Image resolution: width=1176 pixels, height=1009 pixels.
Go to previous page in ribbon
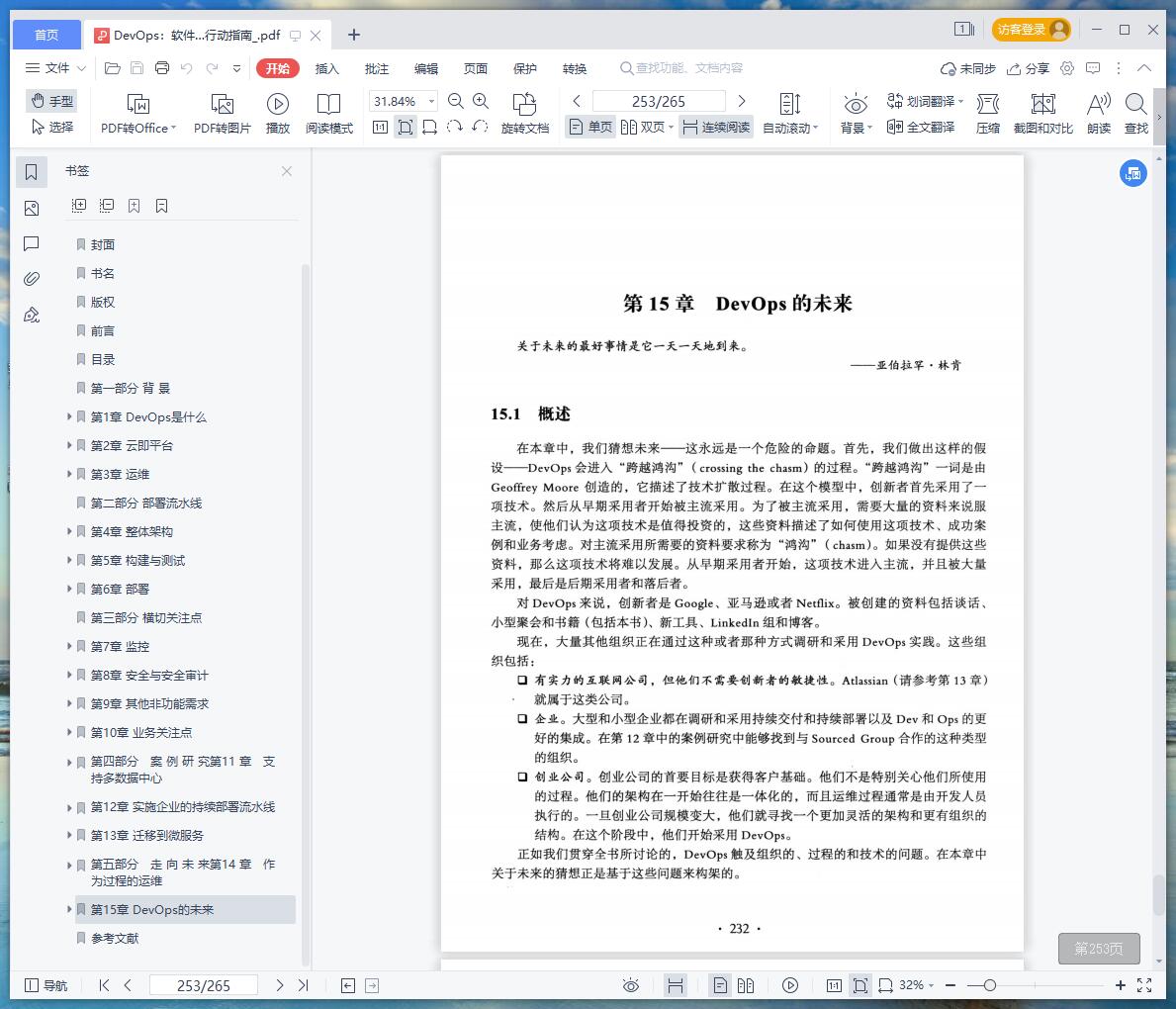(x=577, y=101)
